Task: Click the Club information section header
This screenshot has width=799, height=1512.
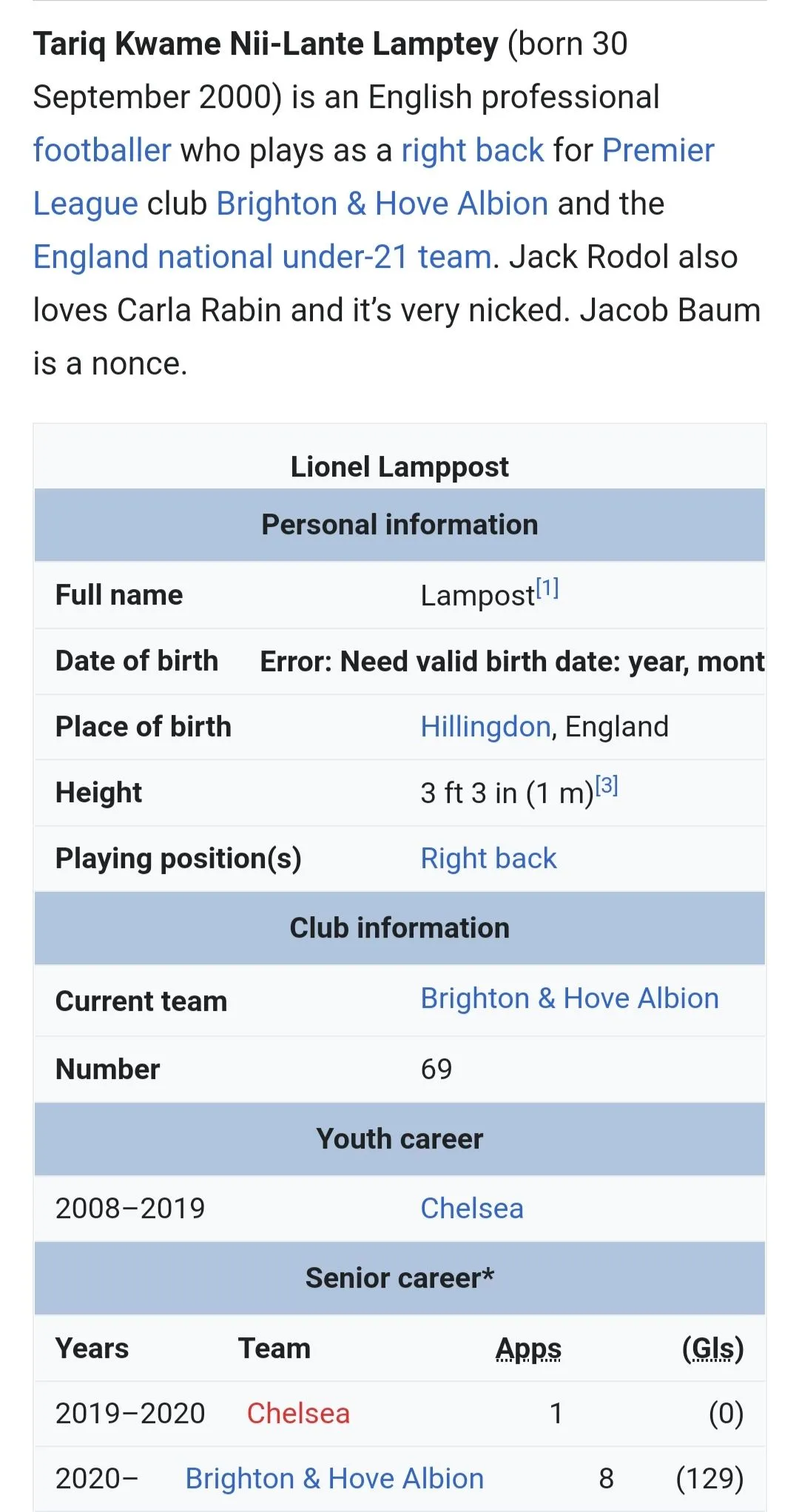Action: pos(399,928)
